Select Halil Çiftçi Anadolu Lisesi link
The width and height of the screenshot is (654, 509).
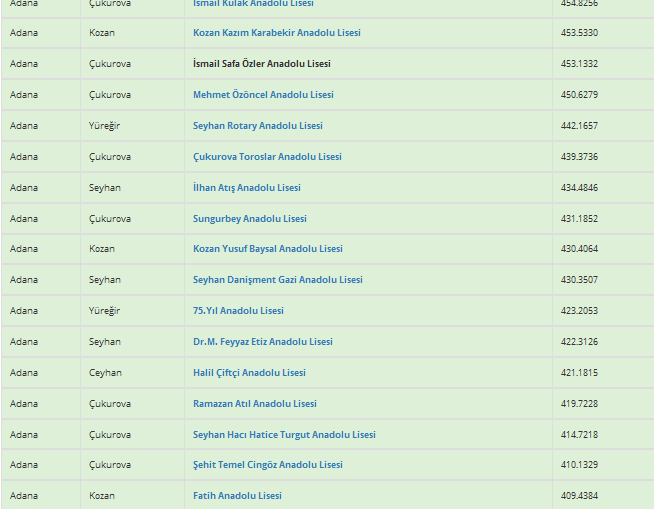[249, 373]
